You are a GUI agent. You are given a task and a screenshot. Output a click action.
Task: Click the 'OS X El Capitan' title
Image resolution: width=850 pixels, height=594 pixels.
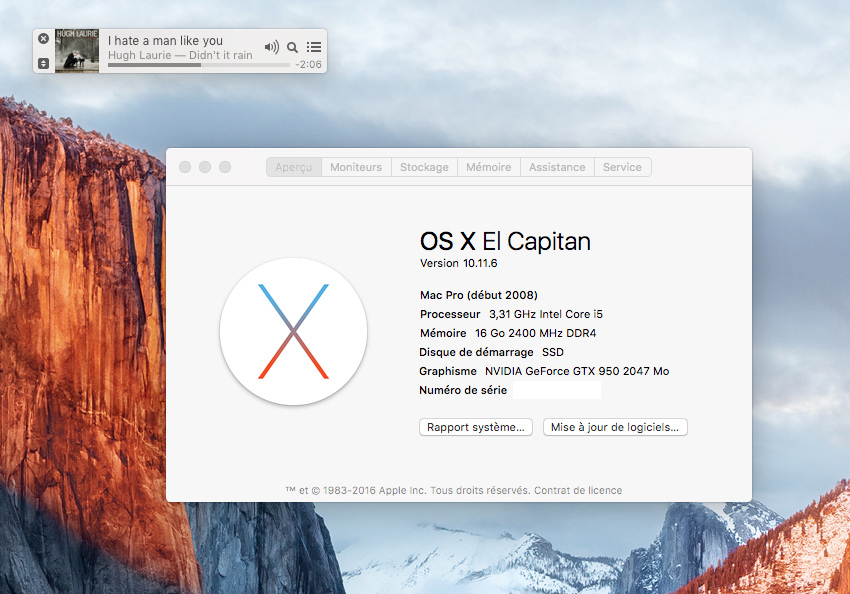[505, 241]
